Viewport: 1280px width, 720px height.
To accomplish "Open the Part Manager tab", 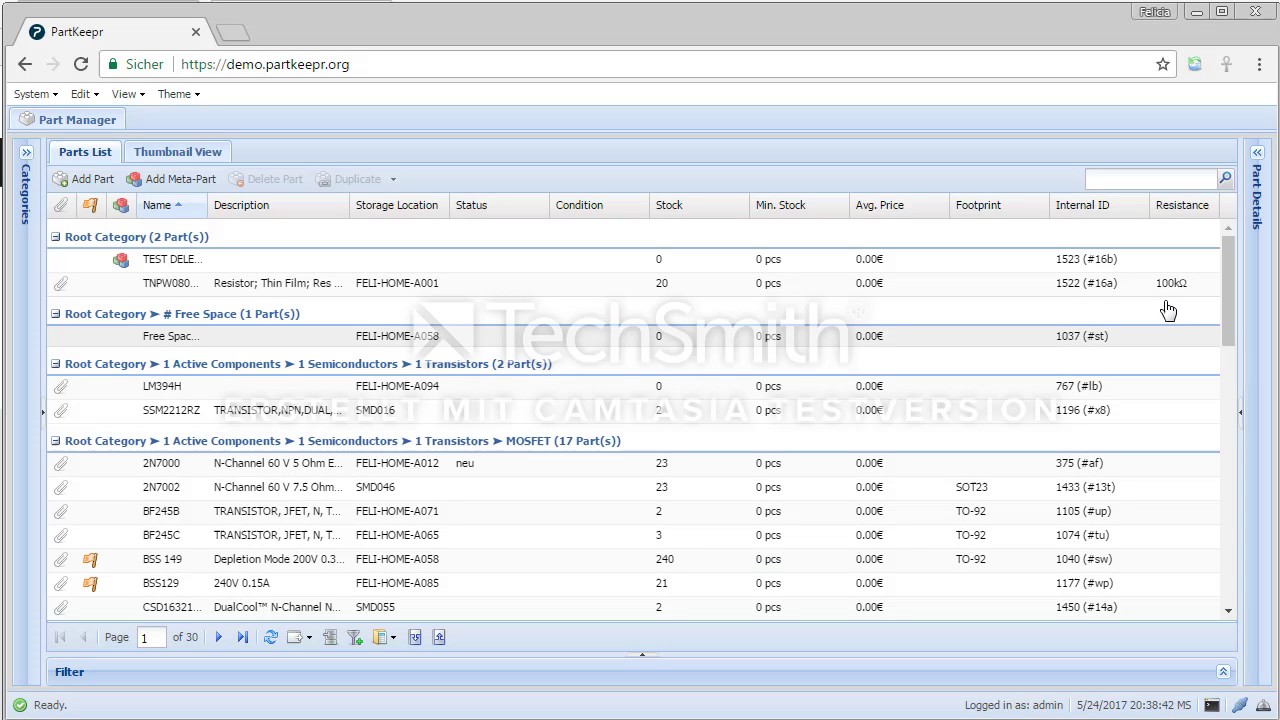I will pos(67,119).
